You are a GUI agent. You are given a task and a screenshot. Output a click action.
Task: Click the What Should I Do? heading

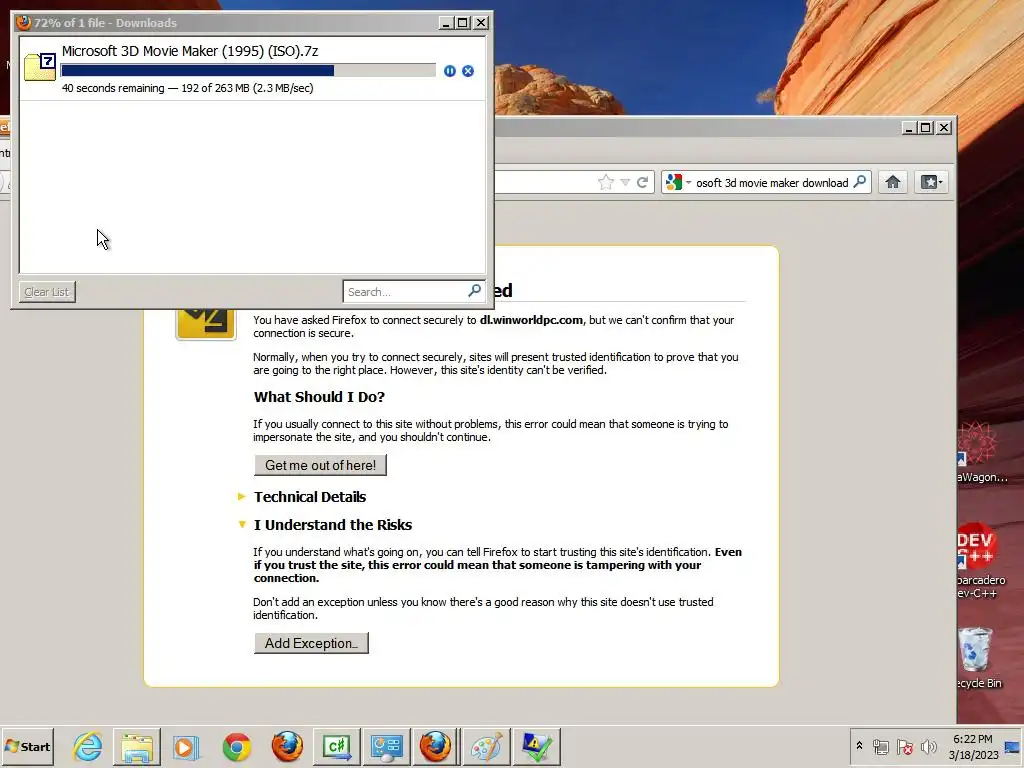coord(319,397)
